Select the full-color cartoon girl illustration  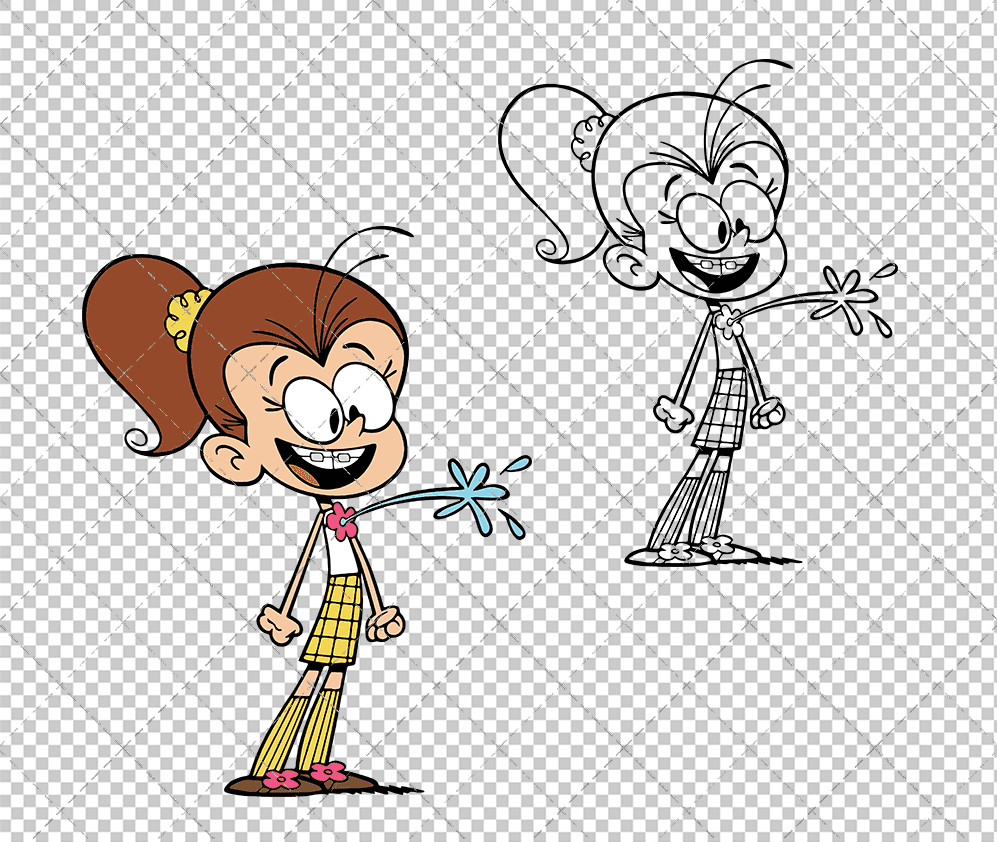[307, 512]
